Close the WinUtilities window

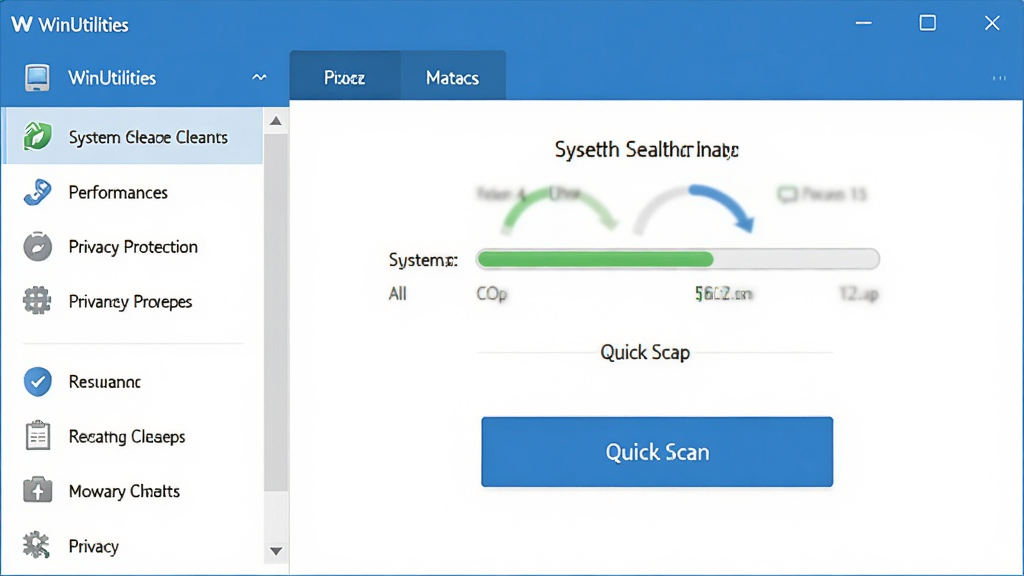(x=992, y=23)
